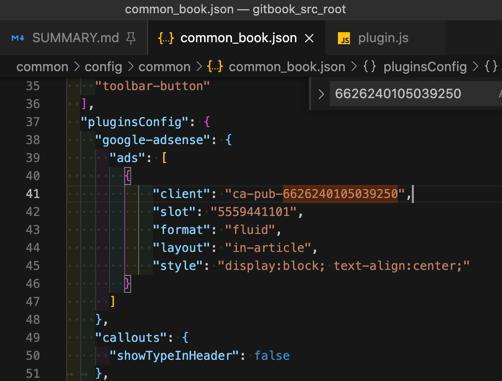
Task: Open the second 'common' breadcrumb after config
Action: (x=164, y=67)
